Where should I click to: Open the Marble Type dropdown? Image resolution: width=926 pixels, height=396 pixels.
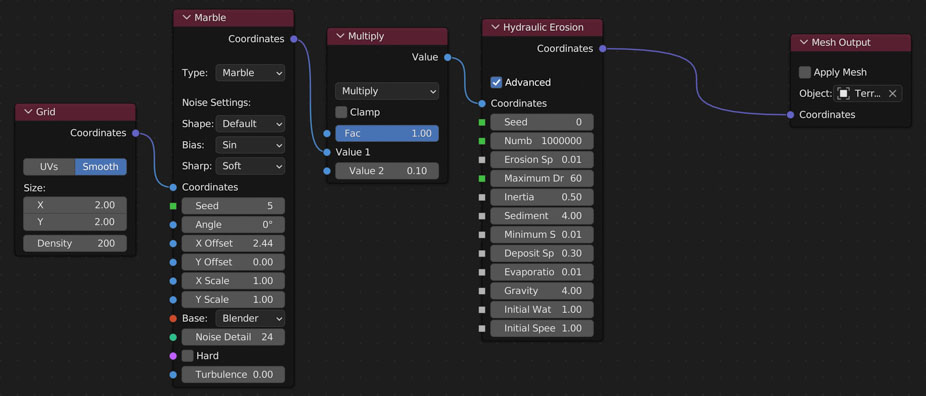pyautogui.click(x=250, y=73)
